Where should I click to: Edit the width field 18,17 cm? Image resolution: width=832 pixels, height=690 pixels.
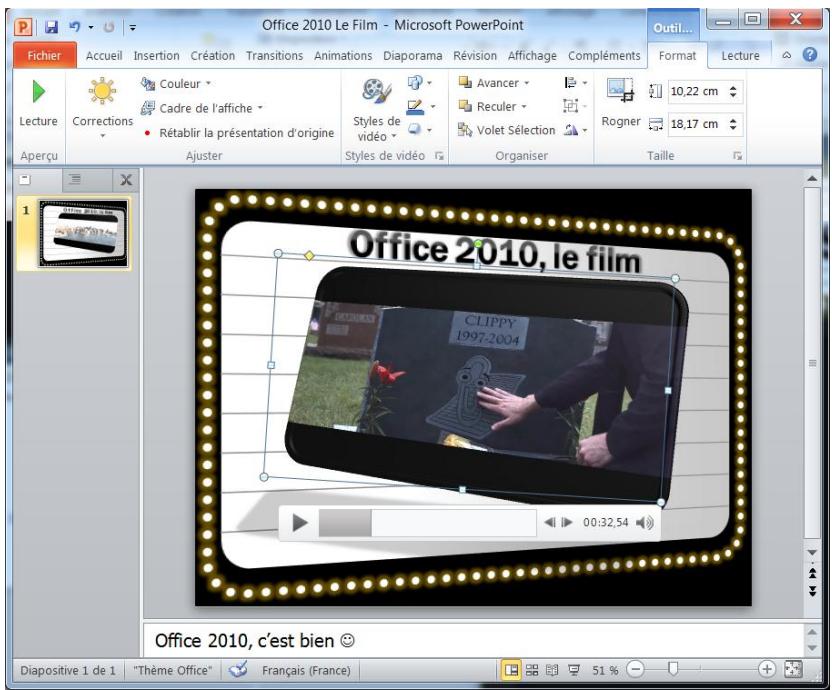pos(695,124)
